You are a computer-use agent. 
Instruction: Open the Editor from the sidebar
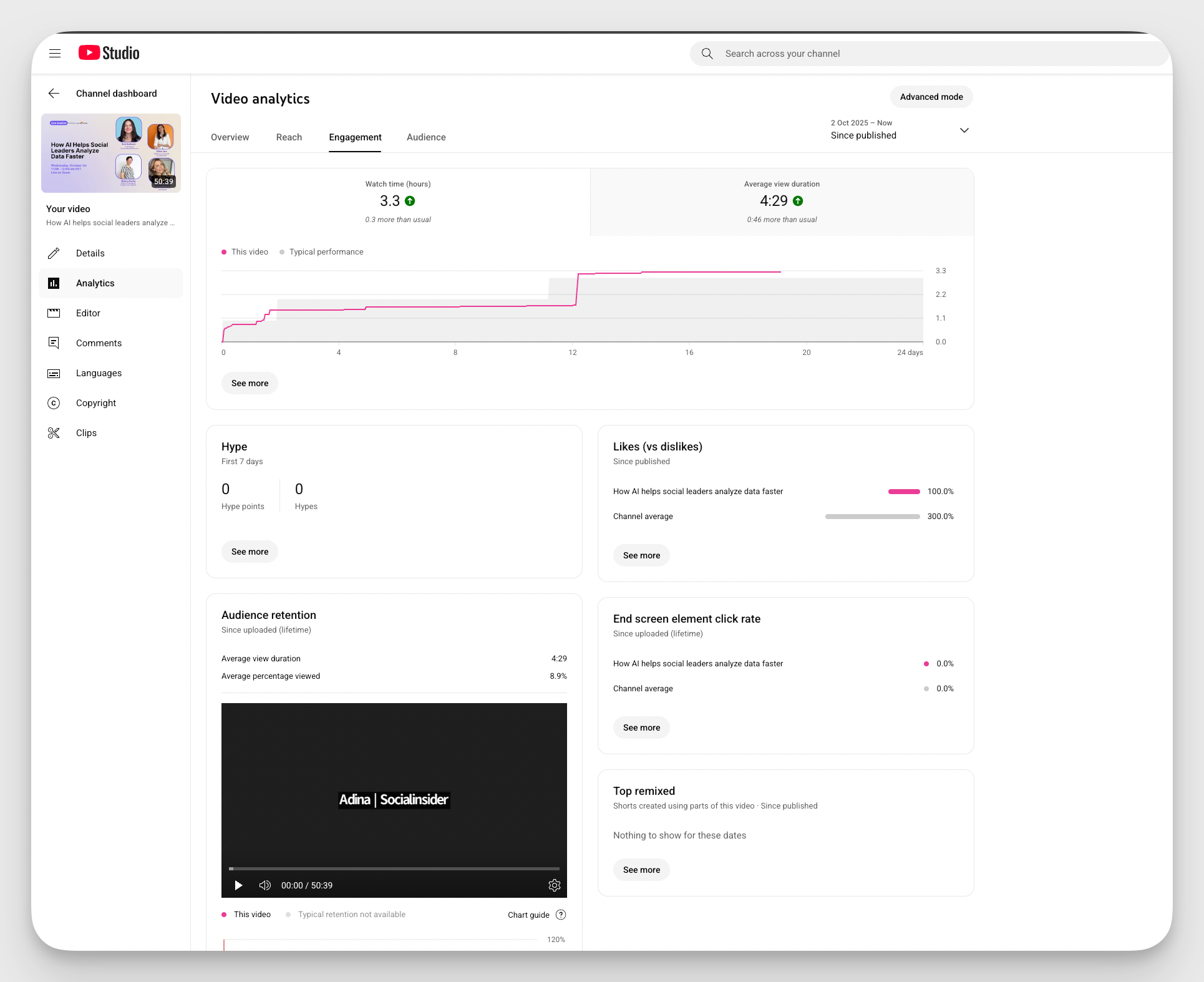point(88,313)
